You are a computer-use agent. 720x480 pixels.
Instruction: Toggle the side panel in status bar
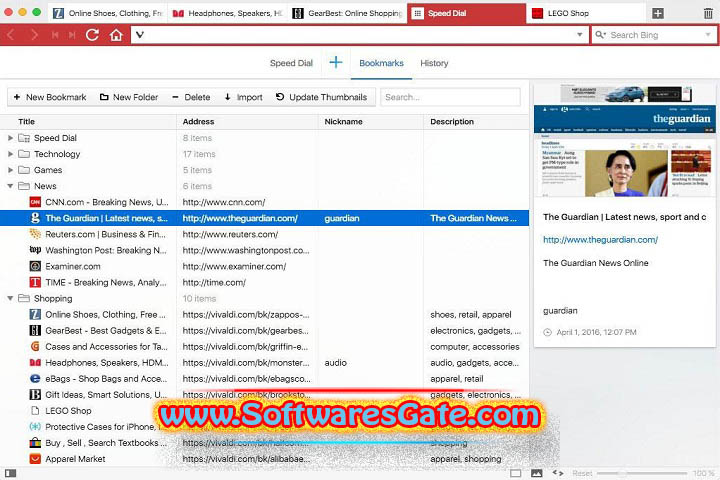tap(11, 473)
